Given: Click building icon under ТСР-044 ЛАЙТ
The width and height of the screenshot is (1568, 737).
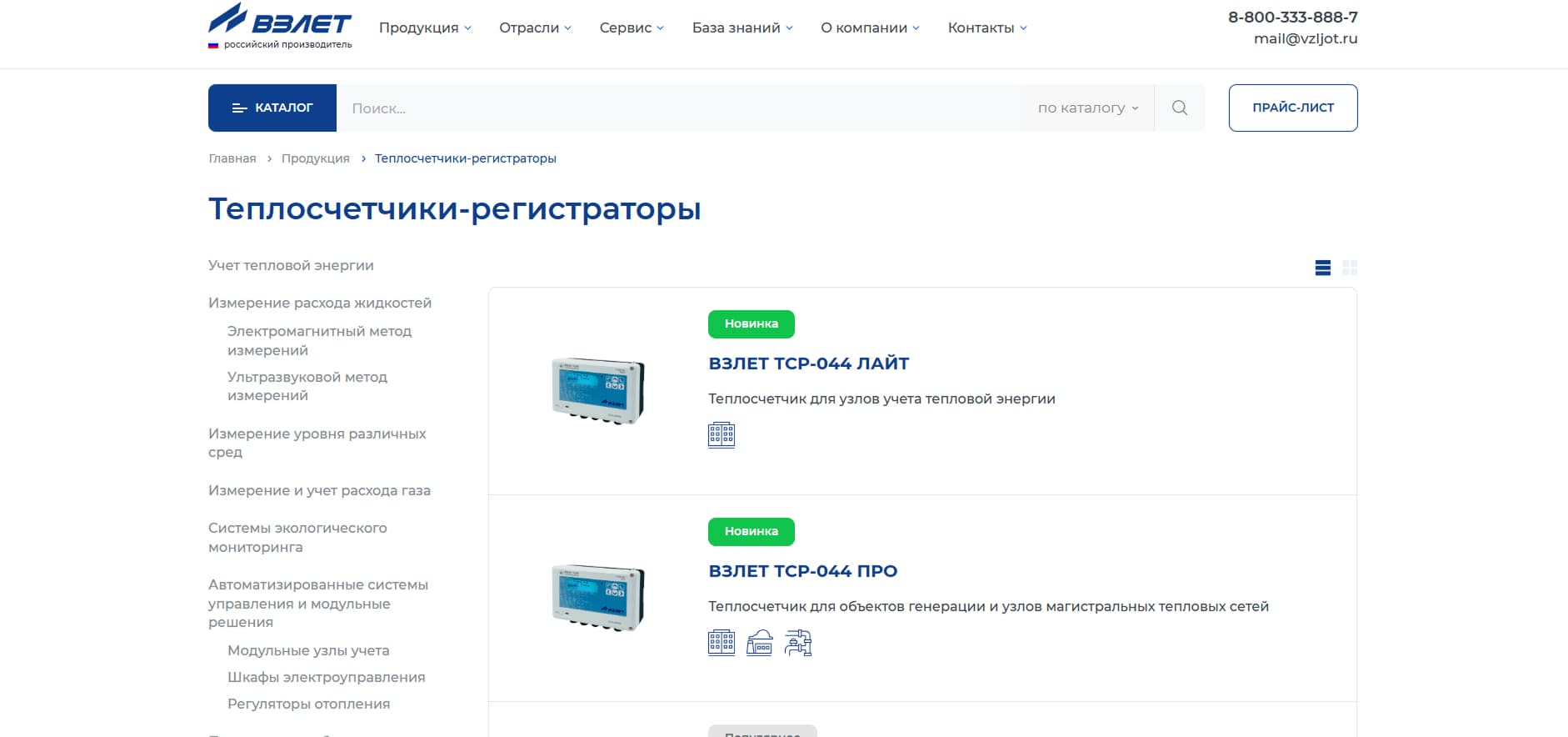Looking at the screenshot, I should (722, 435).
